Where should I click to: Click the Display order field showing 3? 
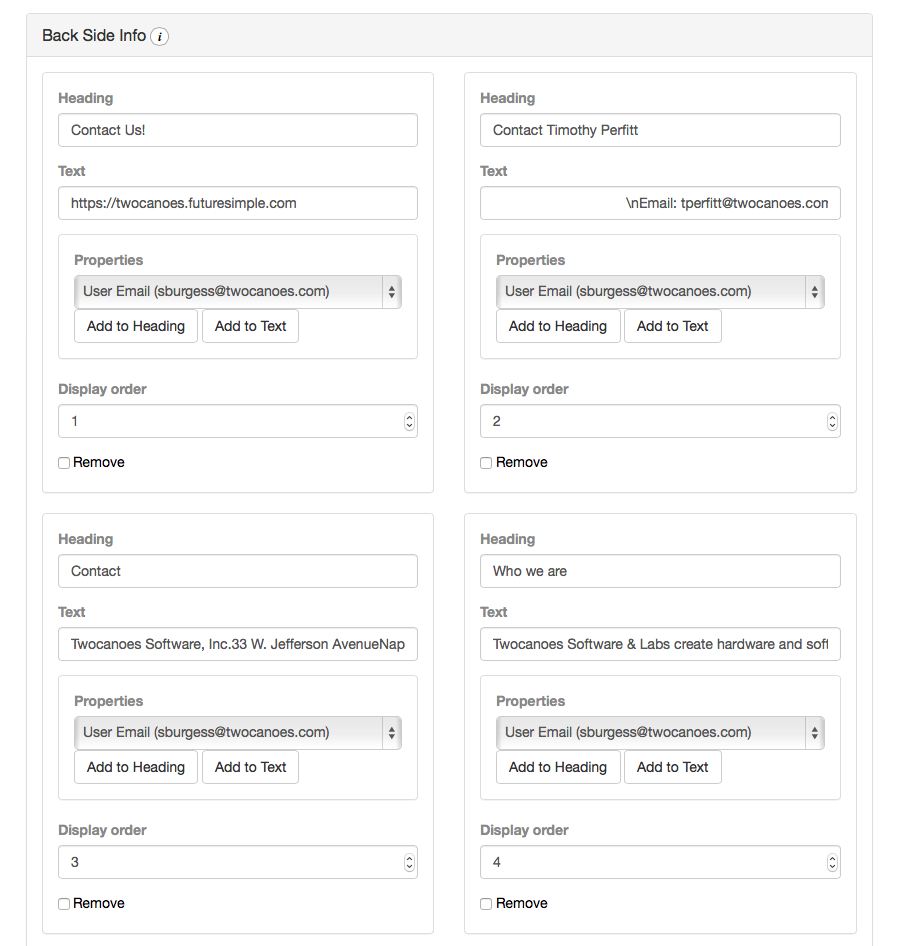pos(238,862)
